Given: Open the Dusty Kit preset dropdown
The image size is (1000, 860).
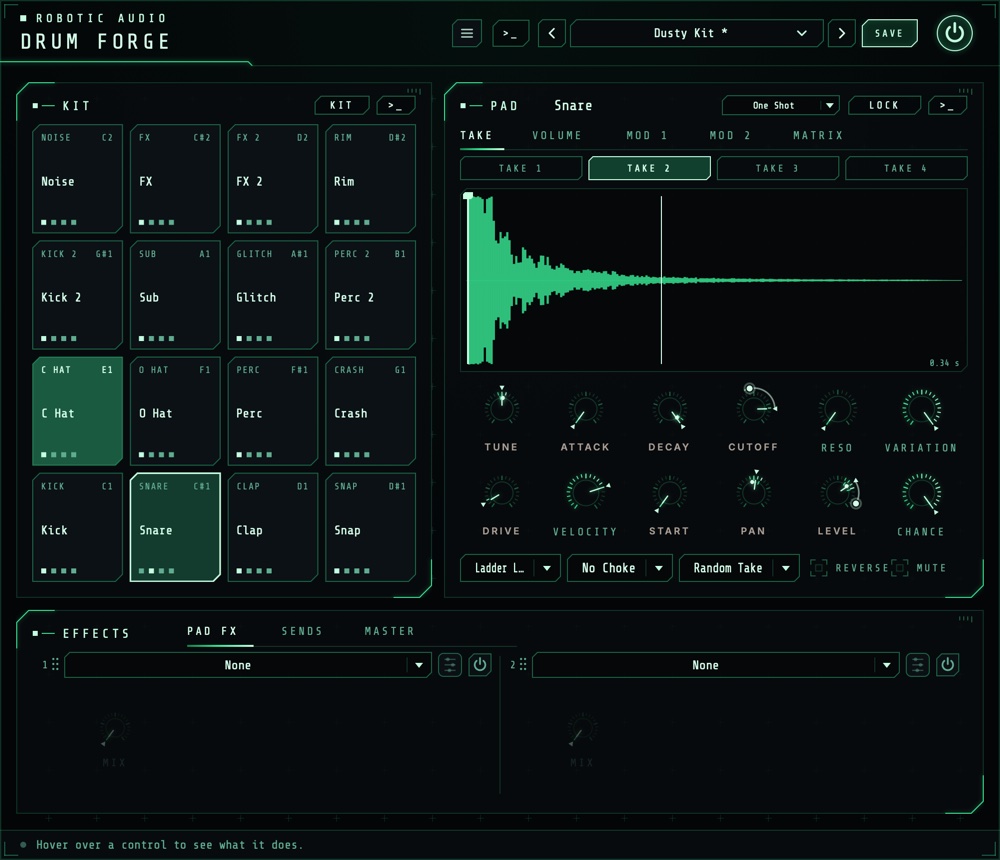Looking at the screenshot, I should 696,33.
